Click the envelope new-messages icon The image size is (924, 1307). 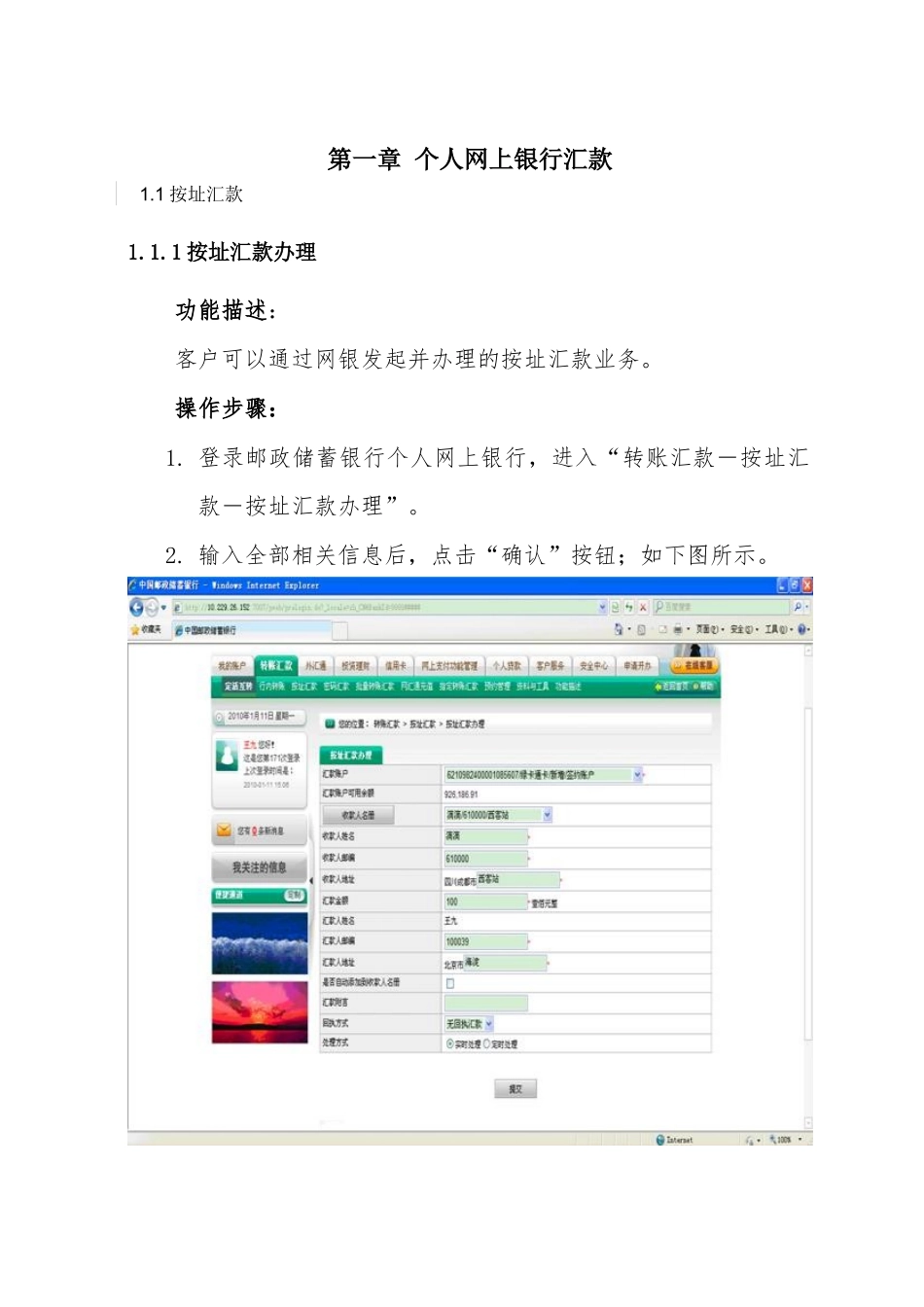click(224, 830)
